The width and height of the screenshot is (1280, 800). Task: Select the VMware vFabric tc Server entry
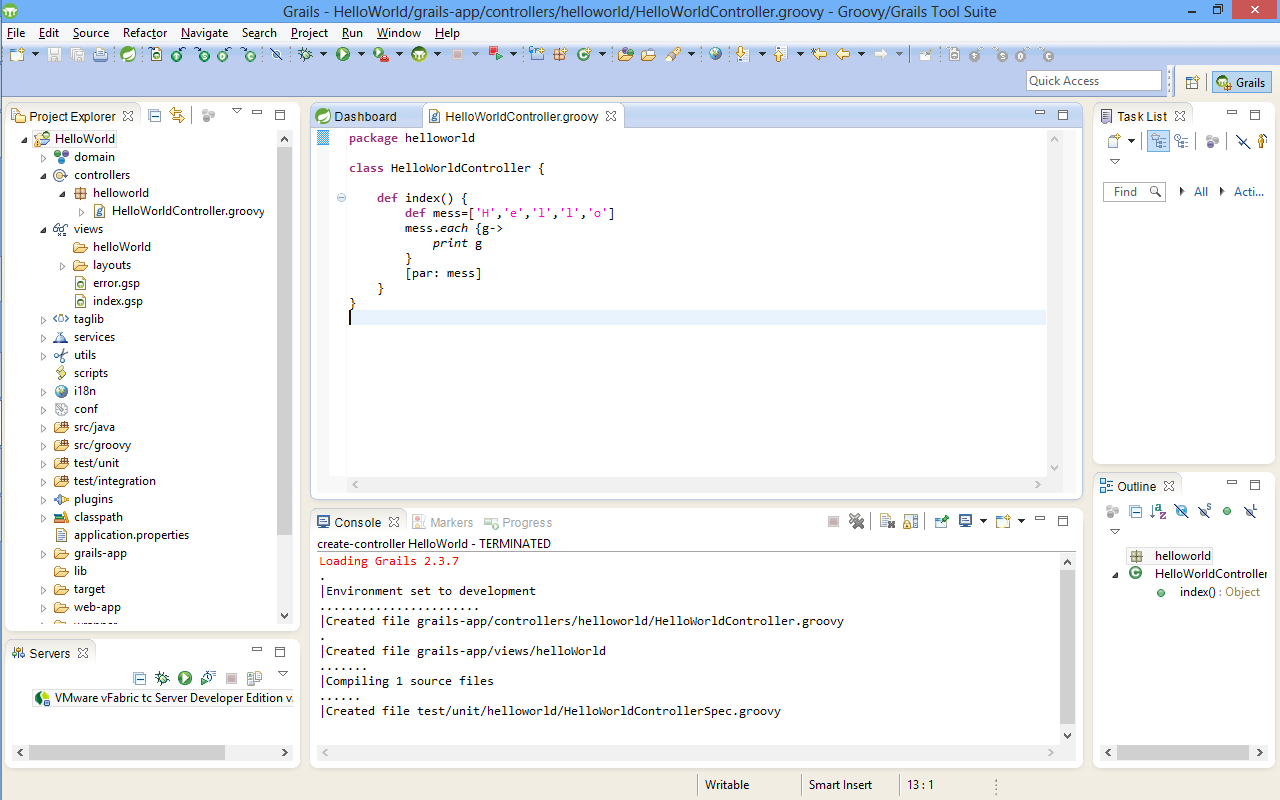(164, 698)
